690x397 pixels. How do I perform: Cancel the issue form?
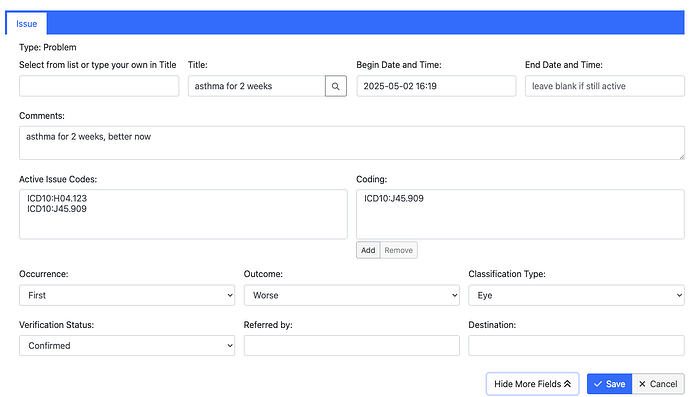[x=658, y=384]
